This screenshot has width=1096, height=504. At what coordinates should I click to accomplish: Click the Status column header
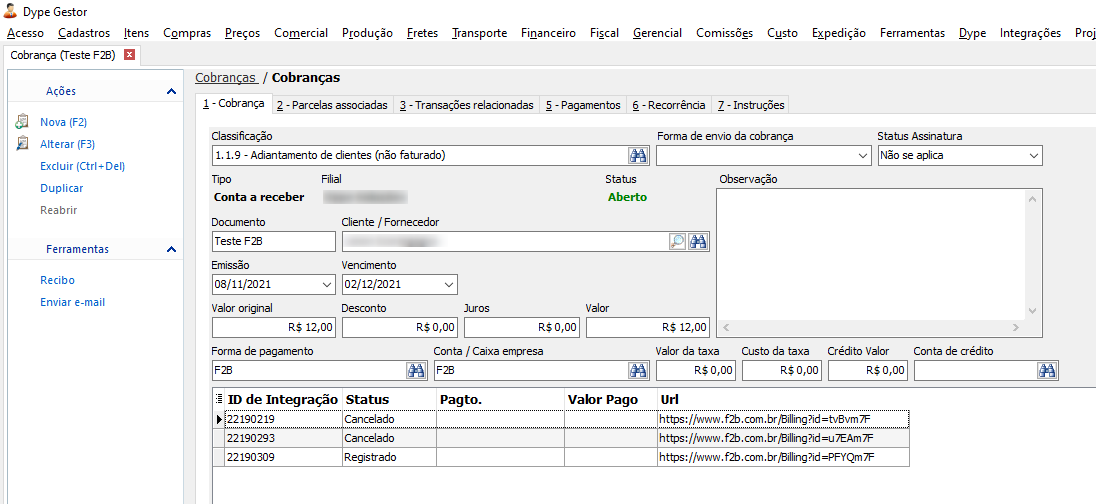(x=389, y=399)
